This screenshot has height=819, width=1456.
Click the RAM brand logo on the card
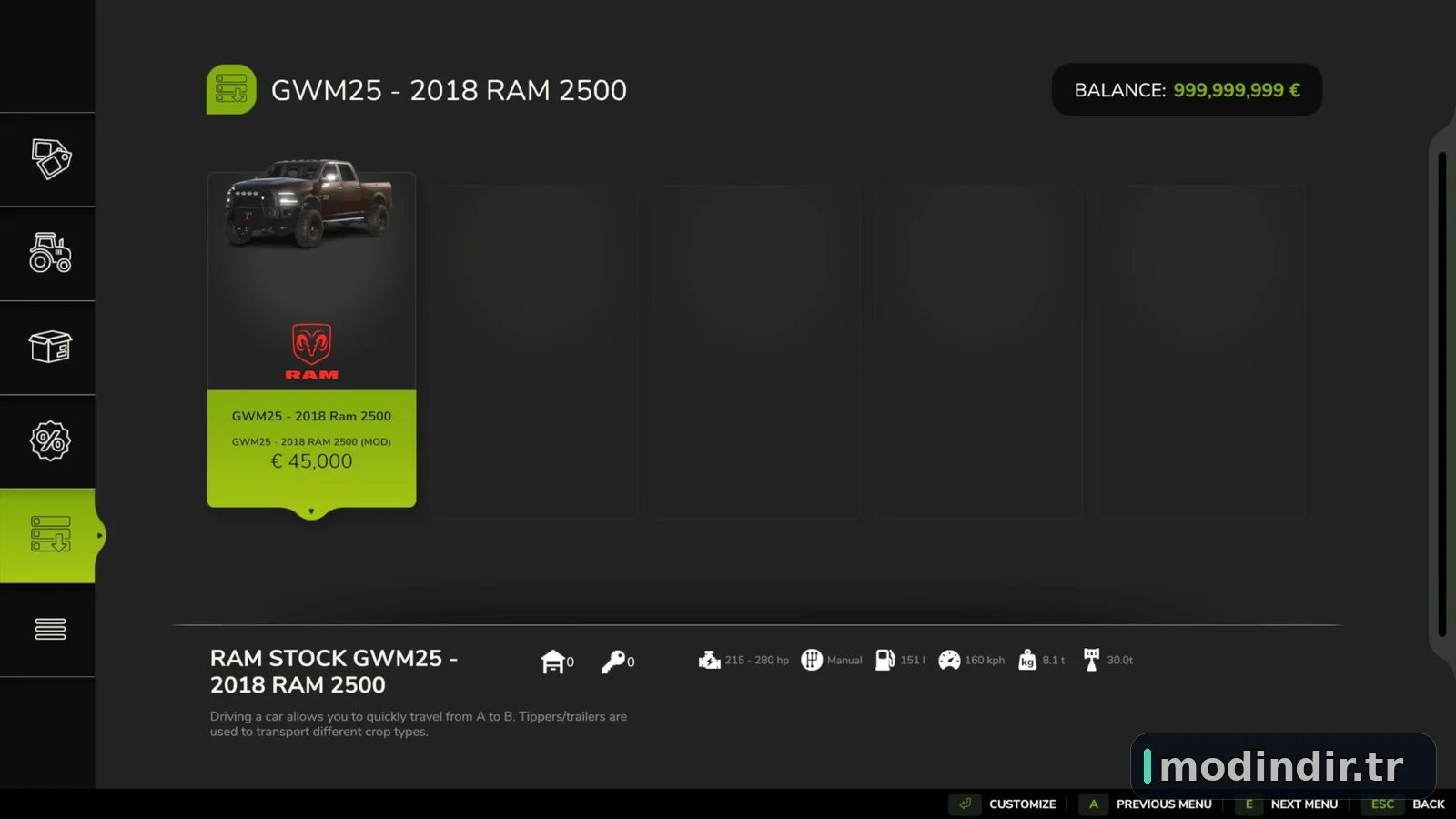[311, 351]
